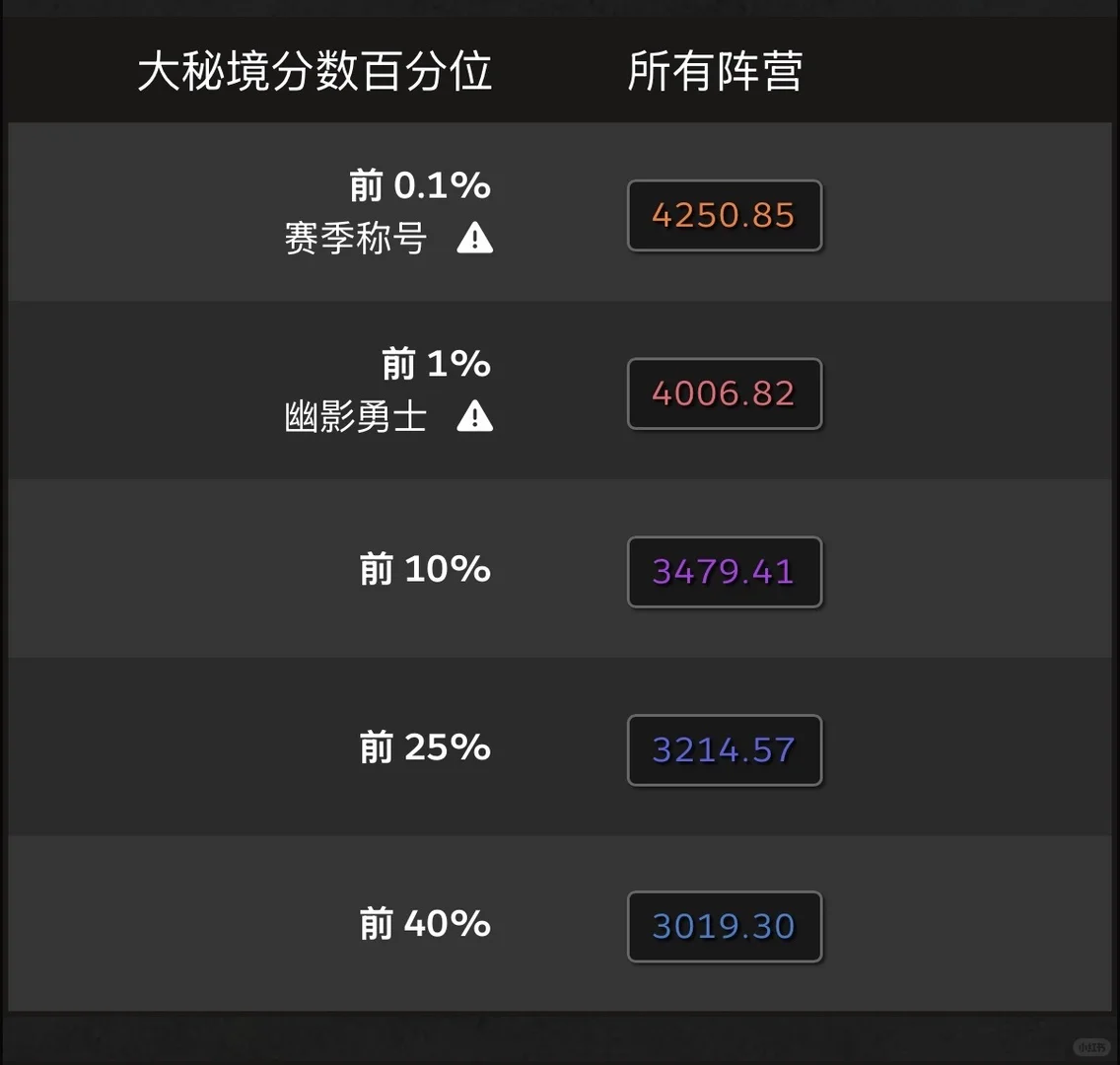Click the 大秘境分数百分位 column header
The height and width of the screenshot is (1065, 1120).
tap(315, 71)
